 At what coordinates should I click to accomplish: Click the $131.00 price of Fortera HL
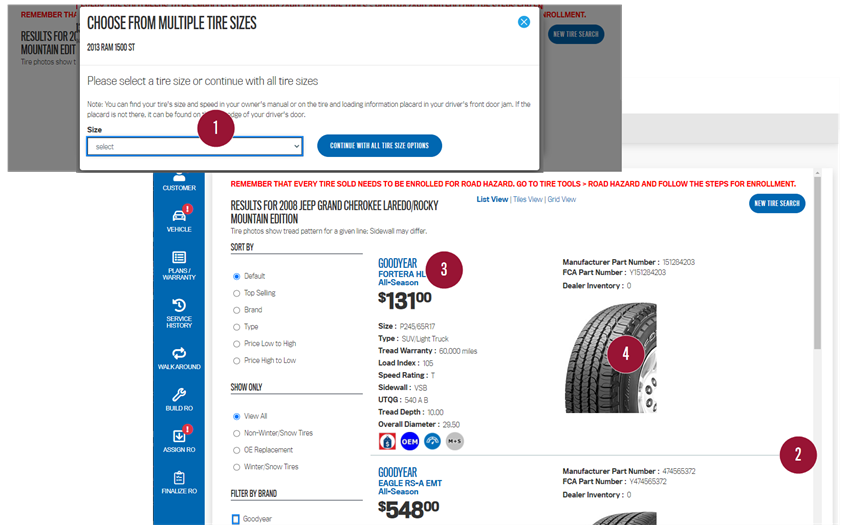(x=404, y=300)
